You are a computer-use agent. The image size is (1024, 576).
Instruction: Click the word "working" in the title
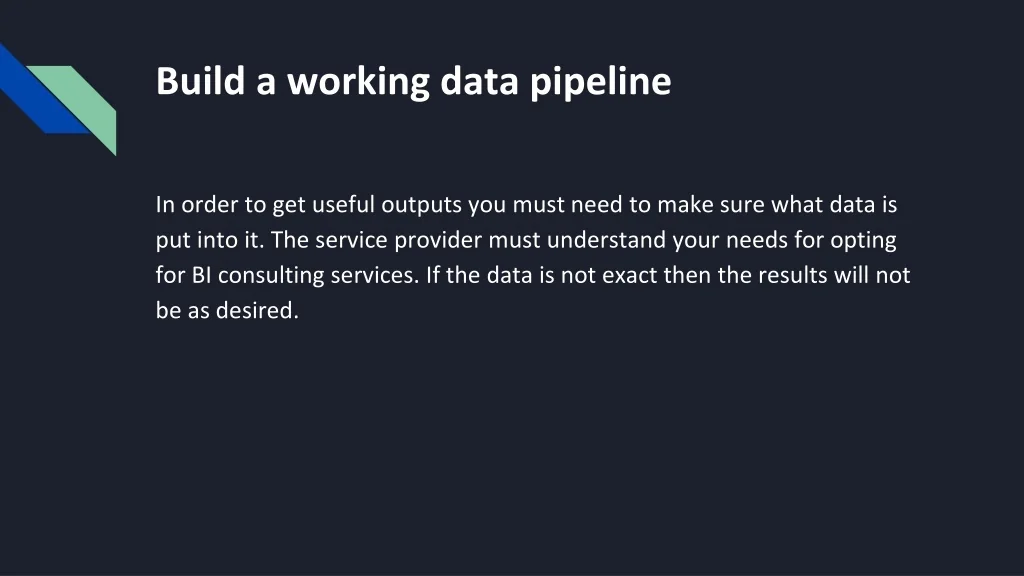pos(358,82)
